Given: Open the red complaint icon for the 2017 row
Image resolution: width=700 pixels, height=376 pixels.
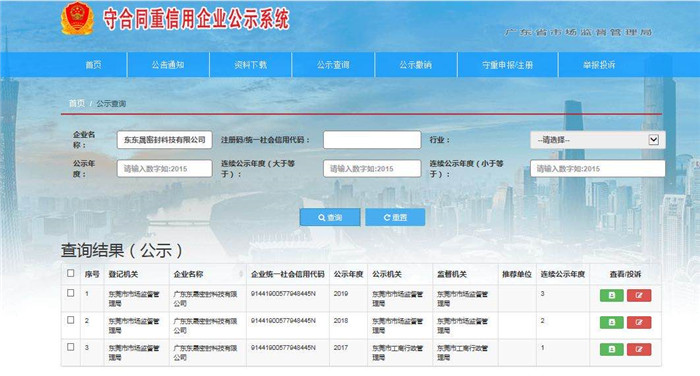Looking at the screenshot, I should (639, 349).
